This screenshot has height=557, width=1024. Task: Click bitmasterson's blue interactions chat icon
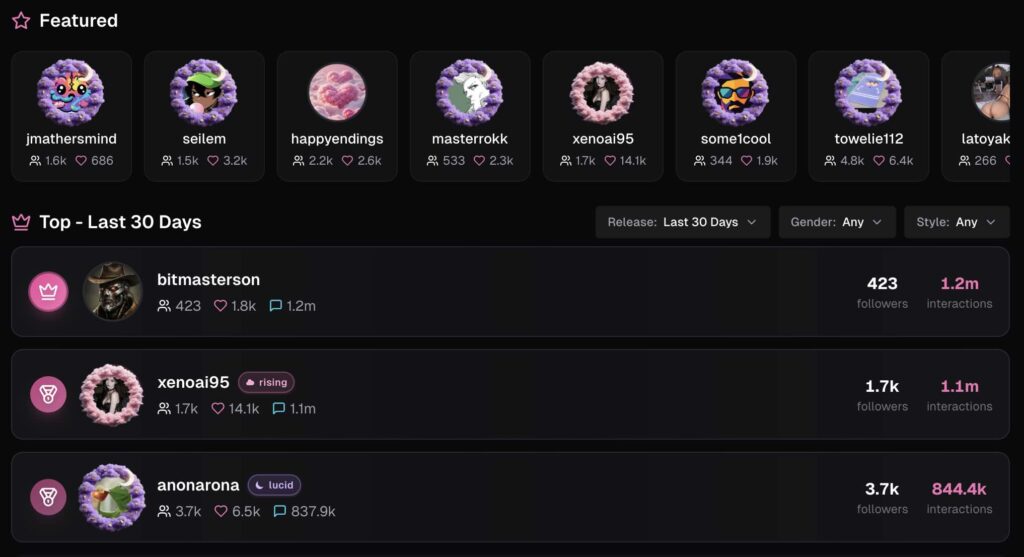click(x=276, y=306)
